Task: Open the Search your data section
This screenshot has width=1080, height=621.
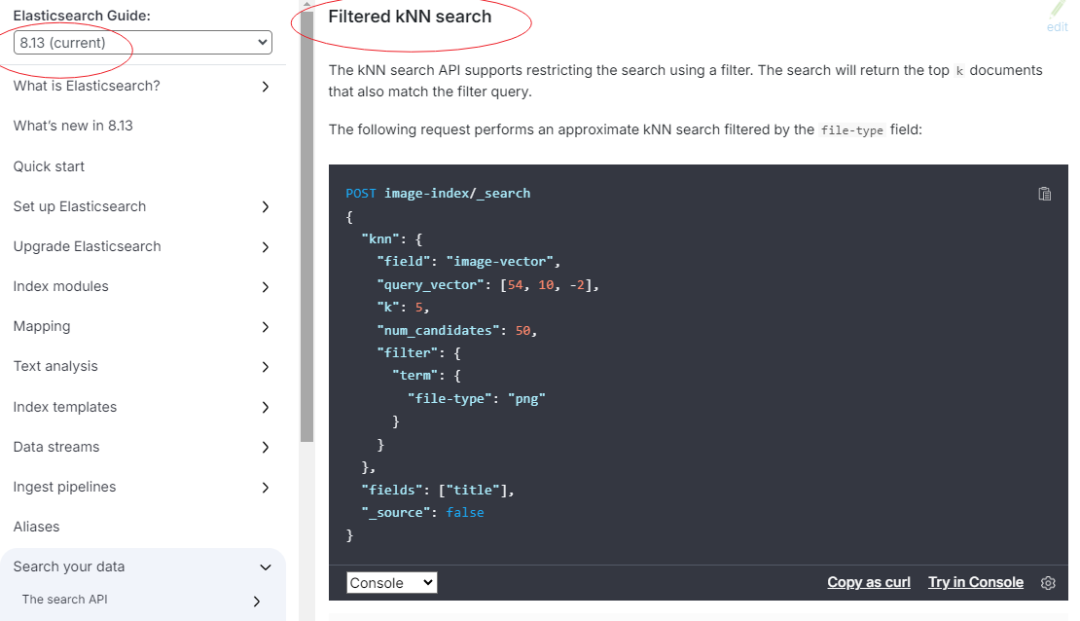Action: coord(69,567)
